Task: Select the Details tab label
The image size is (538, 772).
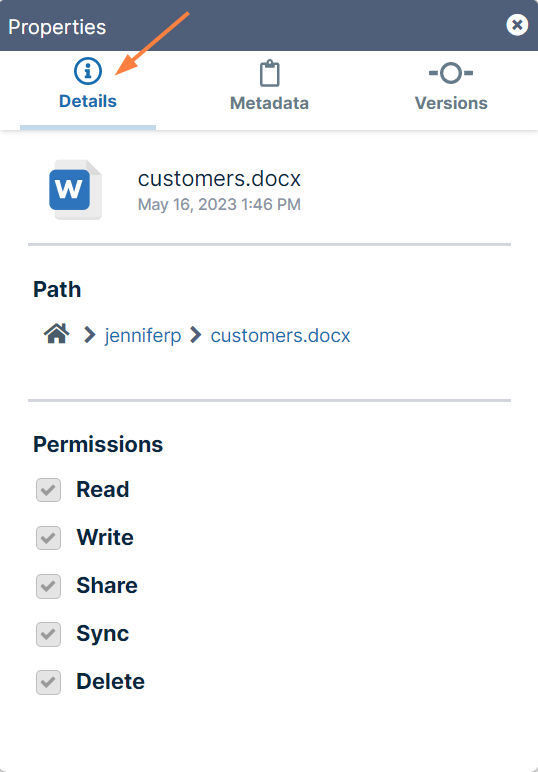Action: point(88,101)
